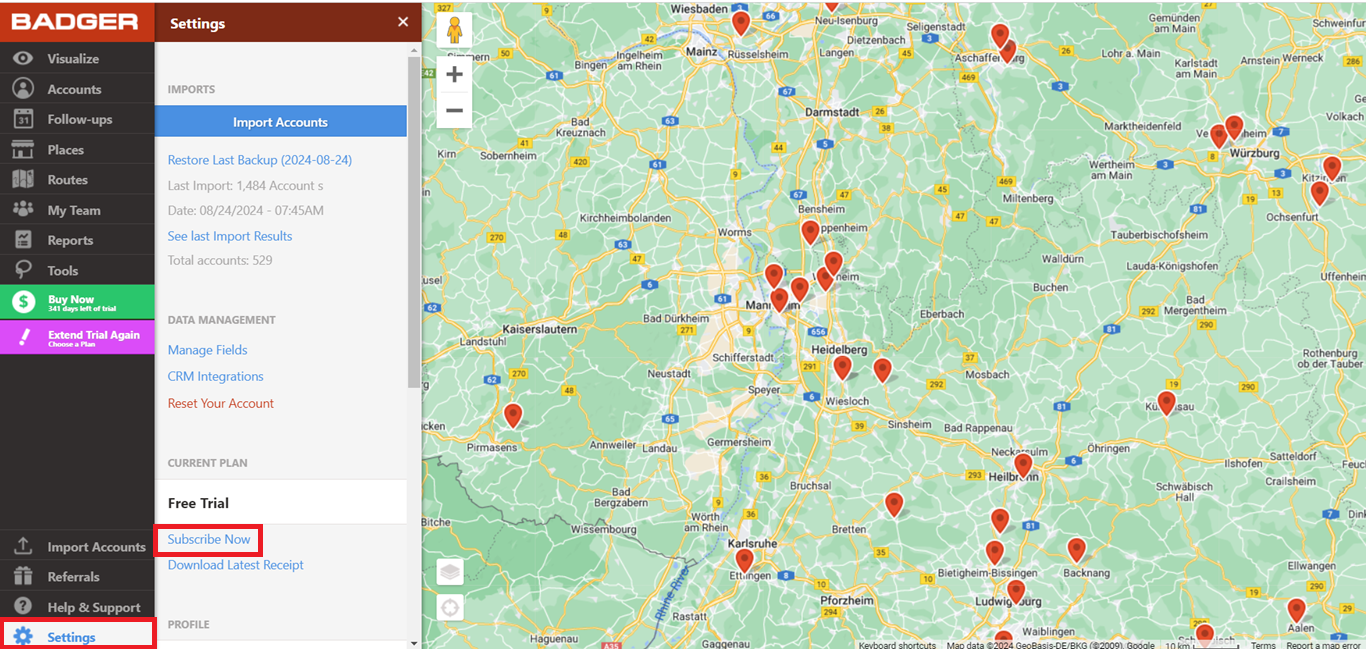The width and height of the screenshot is (1366, 649).
Task: Click the map pin at Karlsruhe
Action: tap(744, 560)
